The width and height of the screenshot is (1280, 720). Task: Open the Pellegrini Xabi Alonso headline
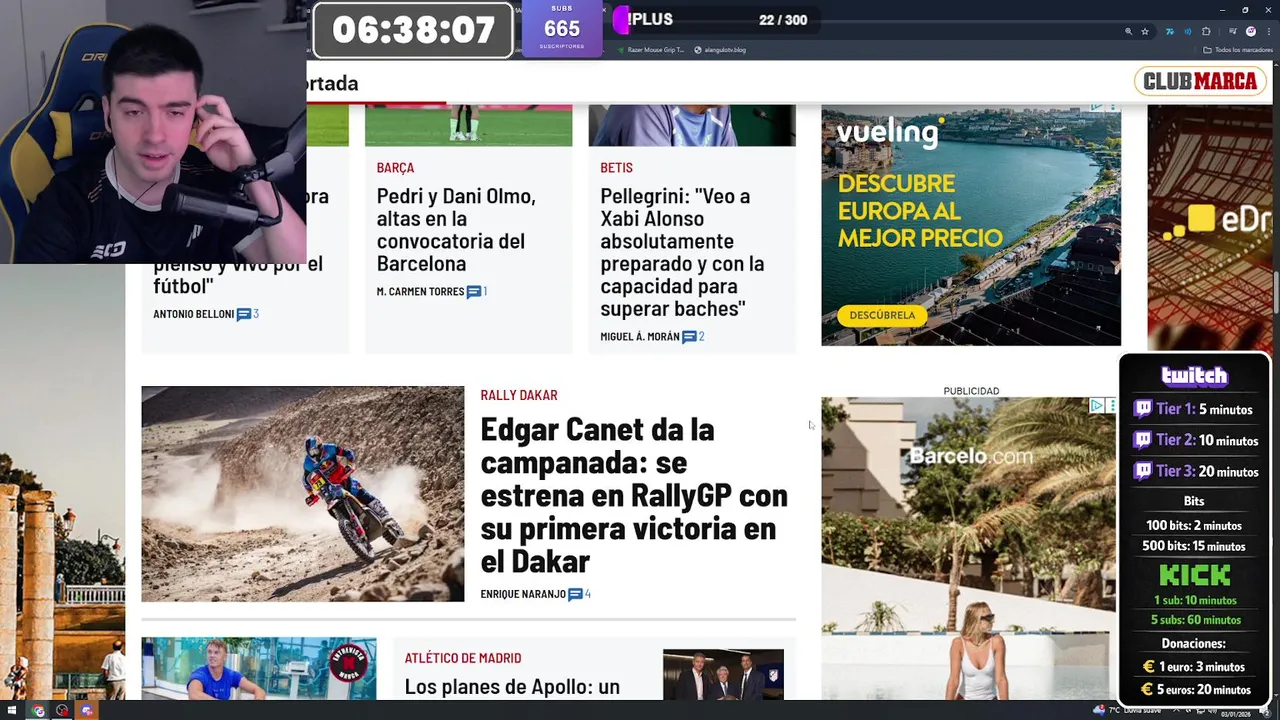[x=682, y=252]
